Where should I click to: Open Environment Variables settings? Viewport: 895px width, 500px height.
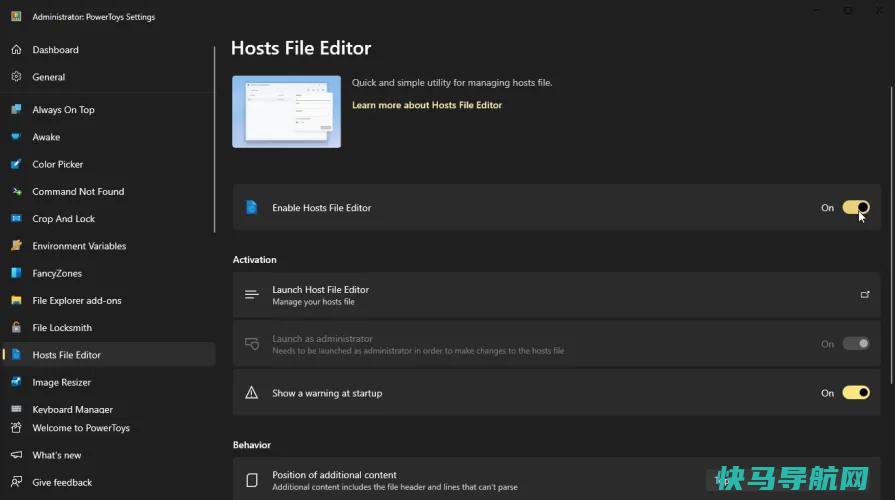pos(108,245)
